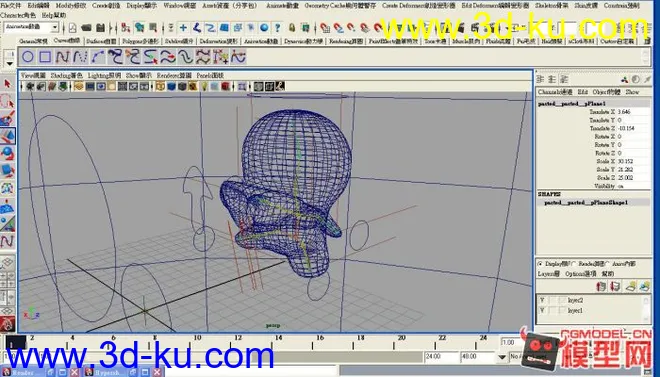The image size is (660, 377).
Task: Open the question mark help icon
Action: coord(277,28)
